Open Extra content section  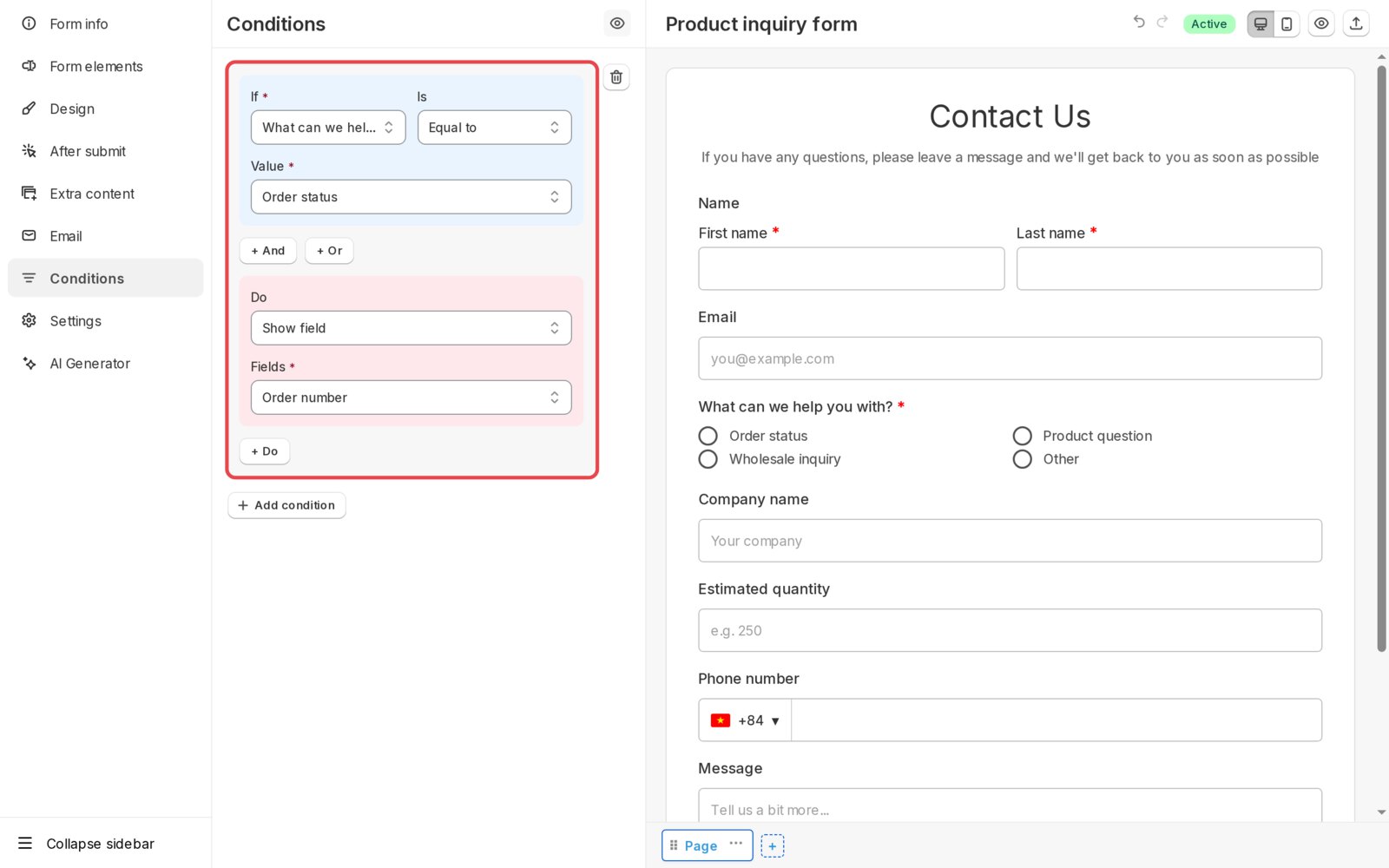click(106, 194)
